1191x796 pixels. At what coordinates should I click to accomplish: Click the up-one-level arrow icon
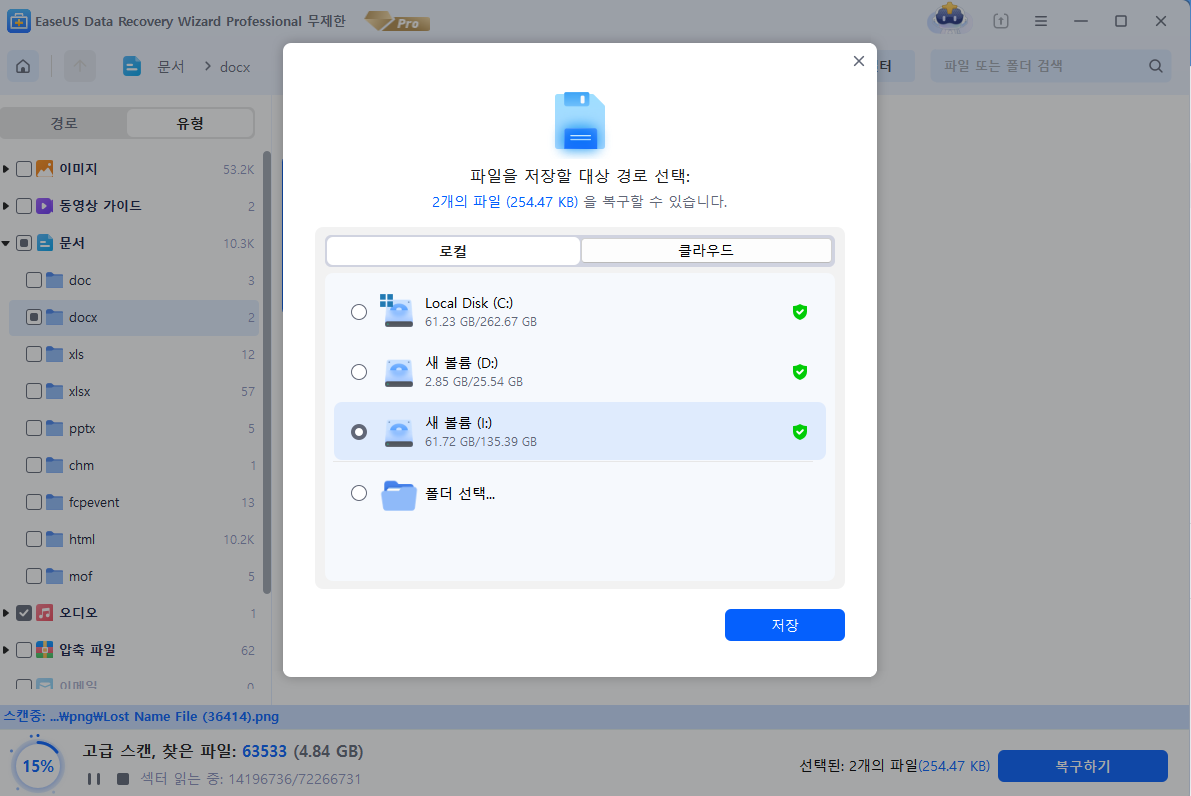coord(81,67)
